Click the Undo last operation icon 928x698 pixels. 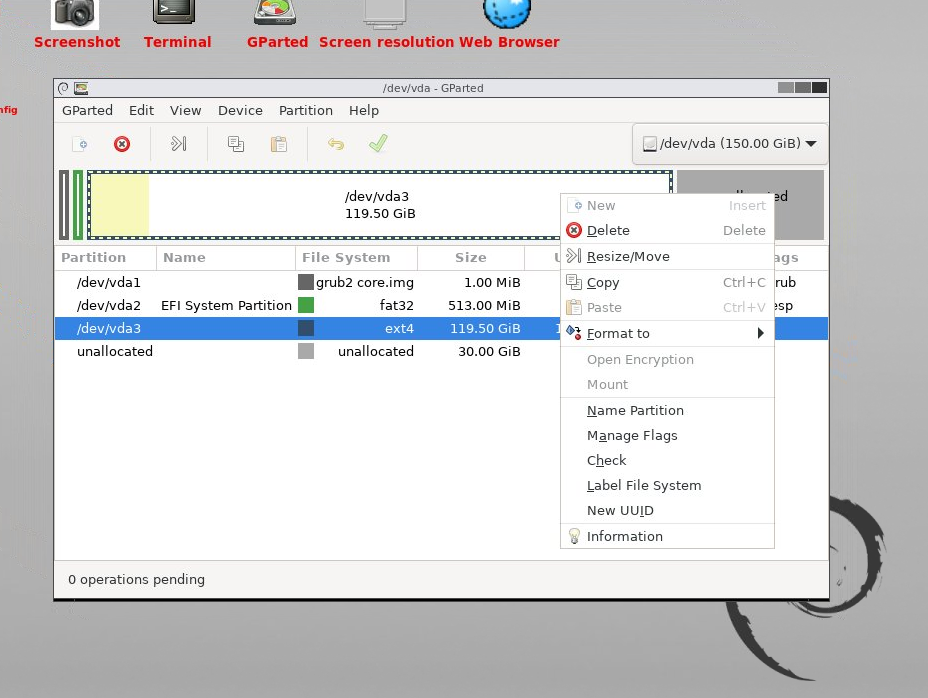(x=336, y=144)
